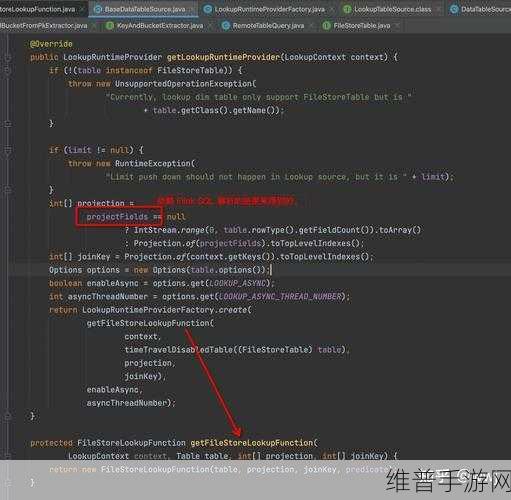
Task: Click IntStream in the range call
Action: pos(155,230)
